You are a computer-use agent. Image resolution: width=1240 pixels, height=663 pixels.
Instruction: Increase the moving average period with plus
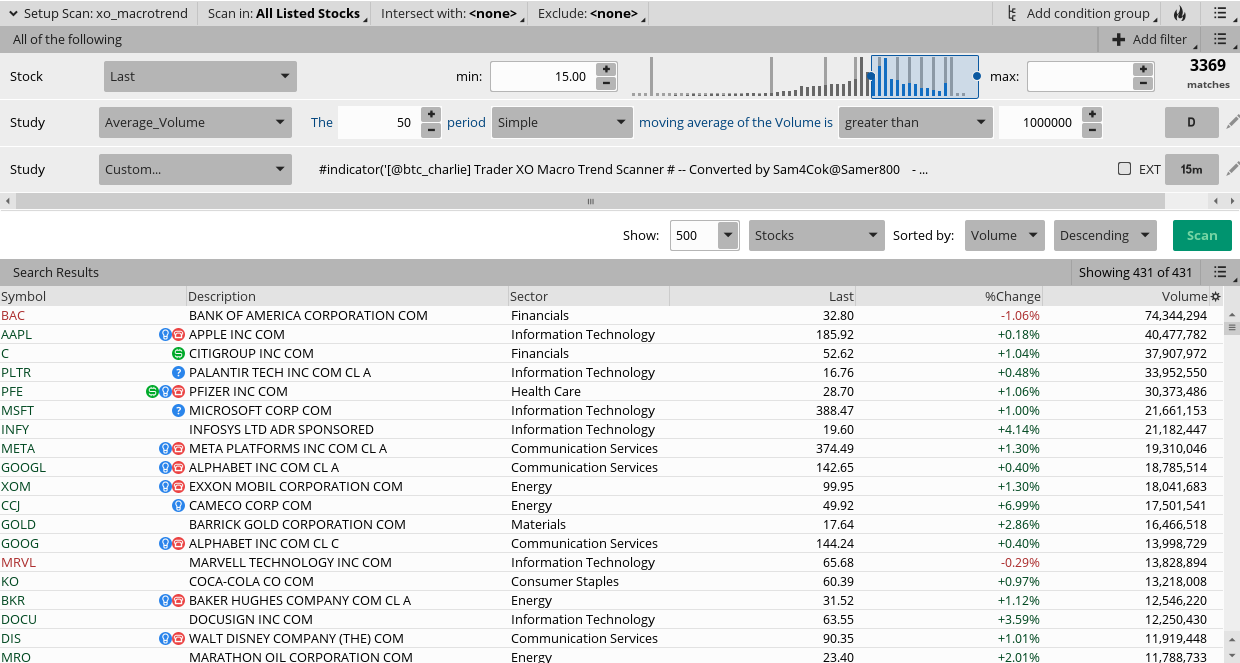click(431, 115)
